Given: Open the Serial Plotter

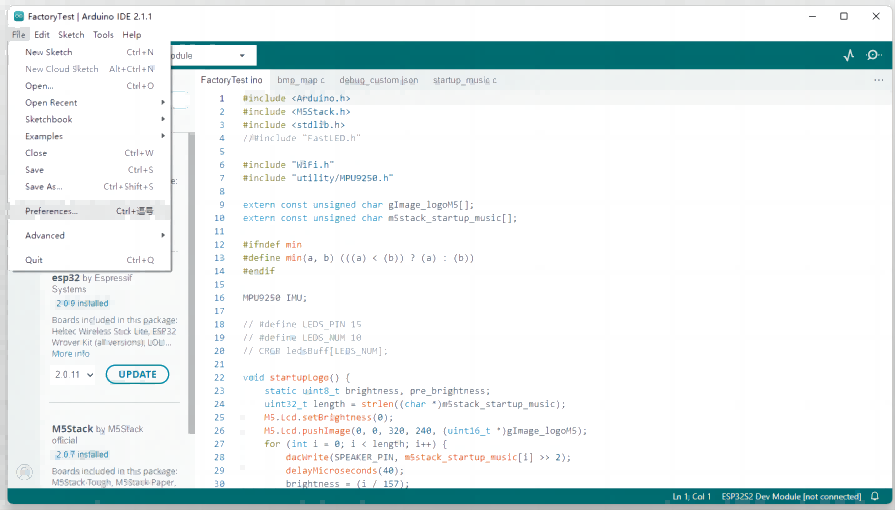Looking at the screenshot, I should (848, 56).
